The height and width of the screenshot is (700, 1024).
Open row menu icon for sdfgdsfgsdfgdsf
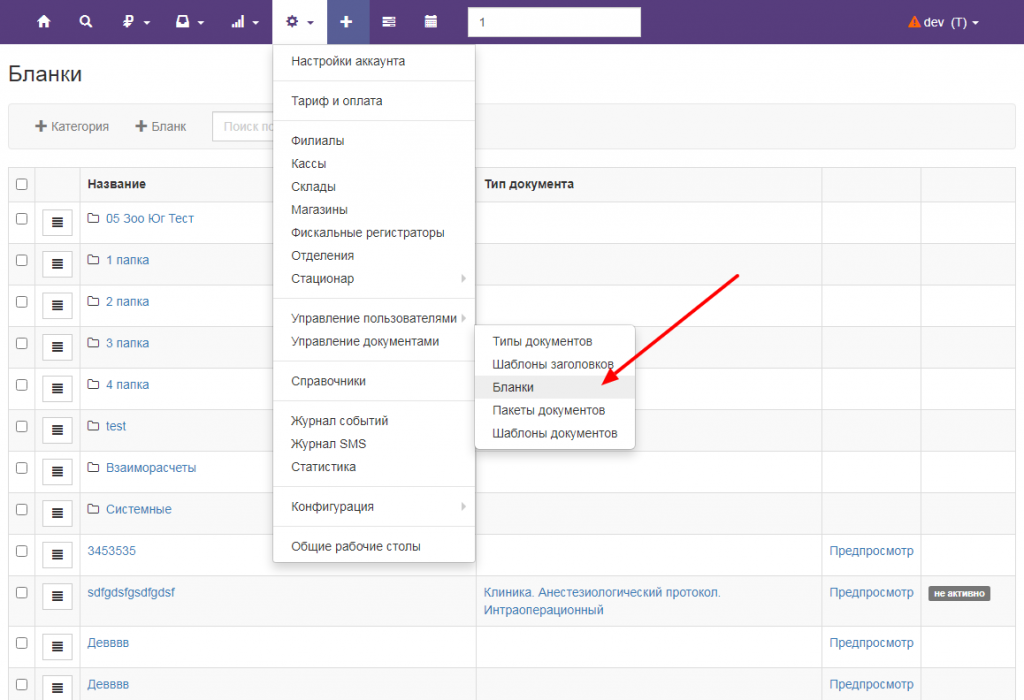coord(57,596)
